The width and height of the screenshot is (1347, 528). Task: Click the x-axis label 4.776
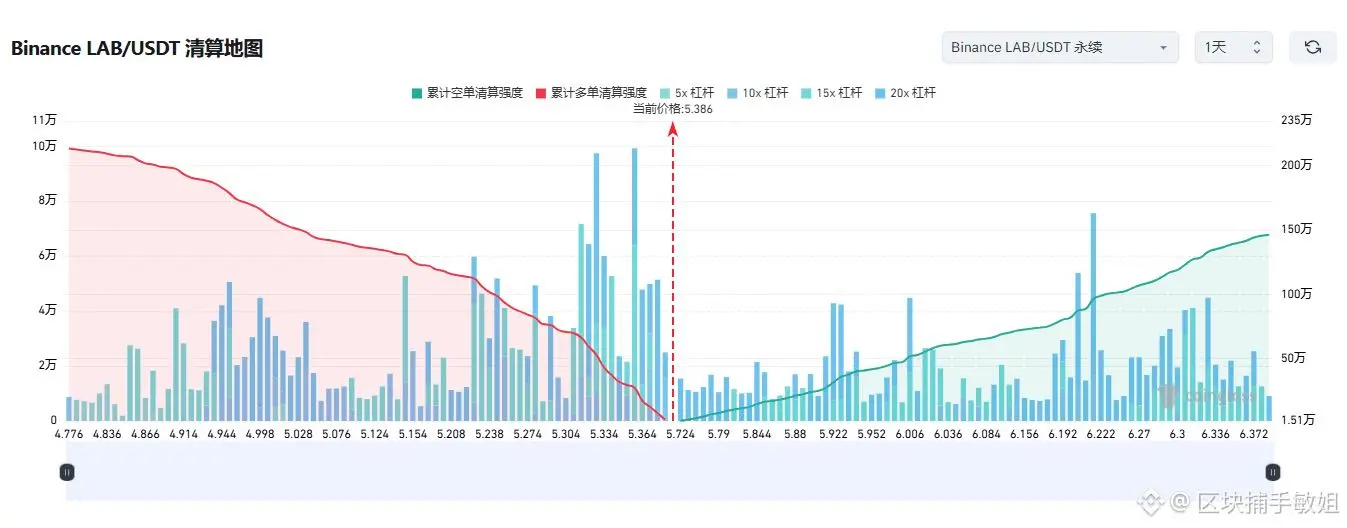click(x=68, y=434)
